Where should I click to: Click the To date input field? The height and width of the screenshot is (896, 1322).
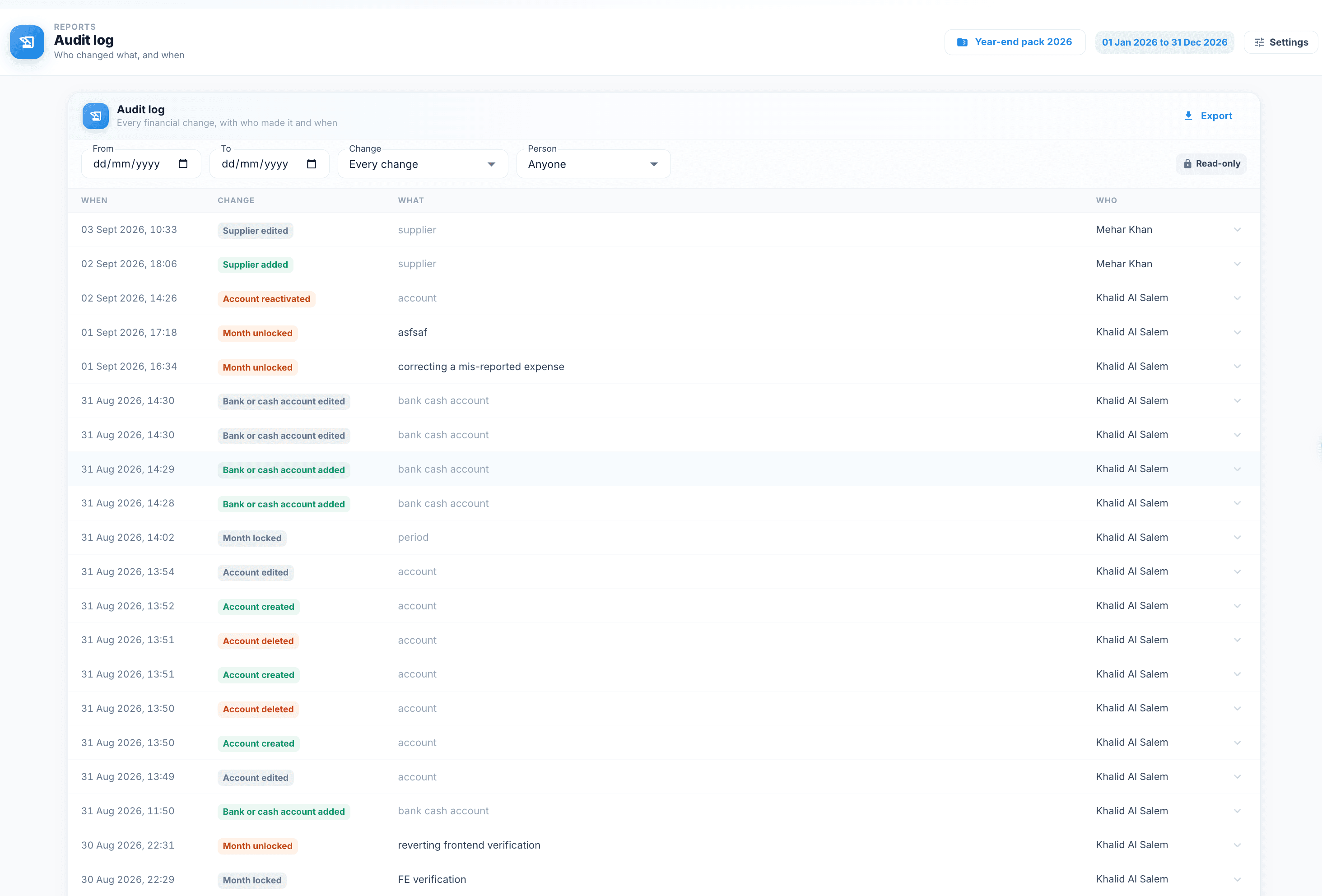(270, 164)
